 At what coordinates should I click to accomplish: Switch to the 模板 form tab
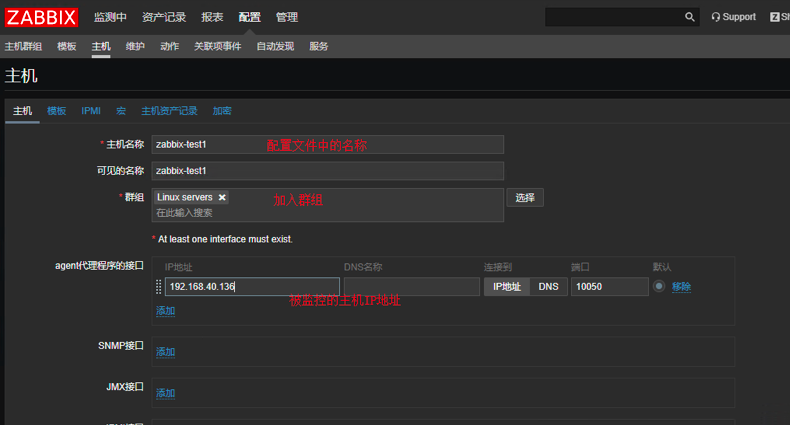[x=56, y=111]
